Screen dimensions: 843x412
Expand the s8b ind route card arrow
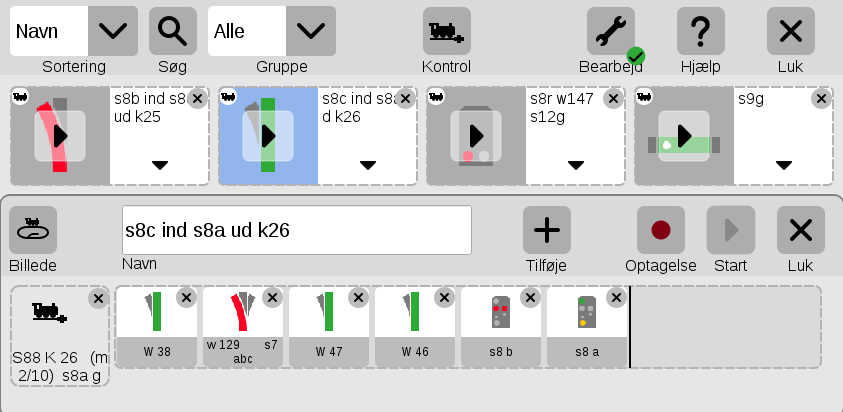tap(160, 165)
